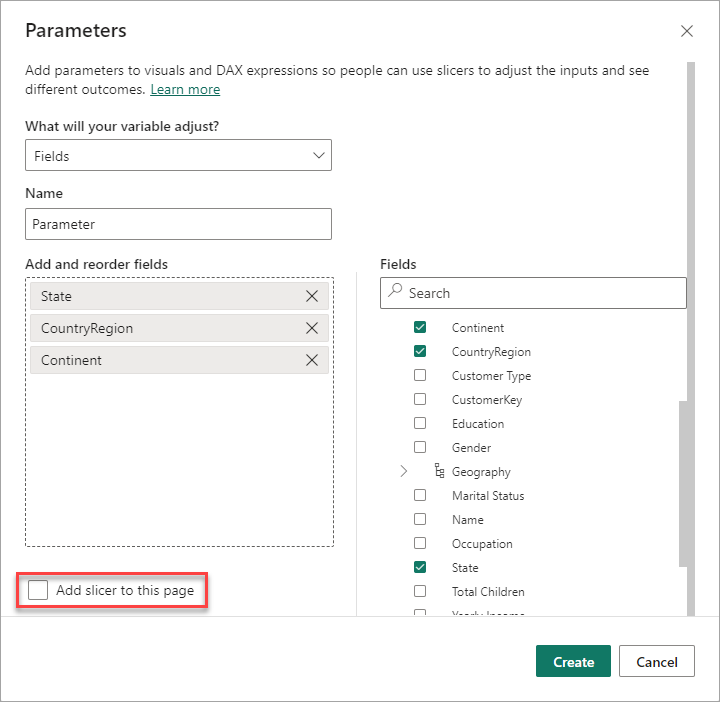This screenshot has height=702, width=720.
Task: Uncheck the CountryRegion field checkbox
Action: (x=420, y=351)
